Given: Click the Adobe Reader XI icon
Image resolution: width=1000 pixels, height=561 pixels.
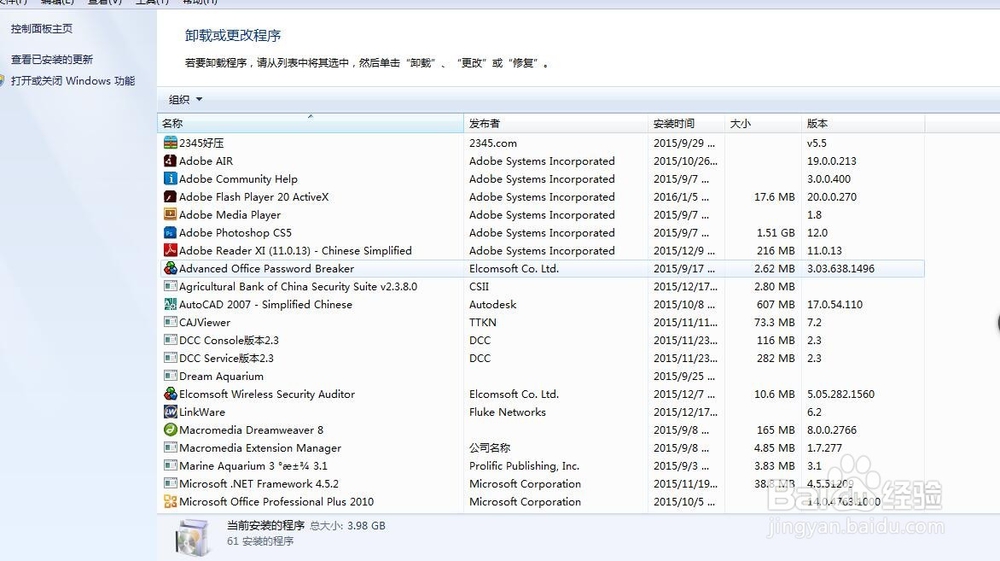Looking at the screenshot, I should point(170,251).
